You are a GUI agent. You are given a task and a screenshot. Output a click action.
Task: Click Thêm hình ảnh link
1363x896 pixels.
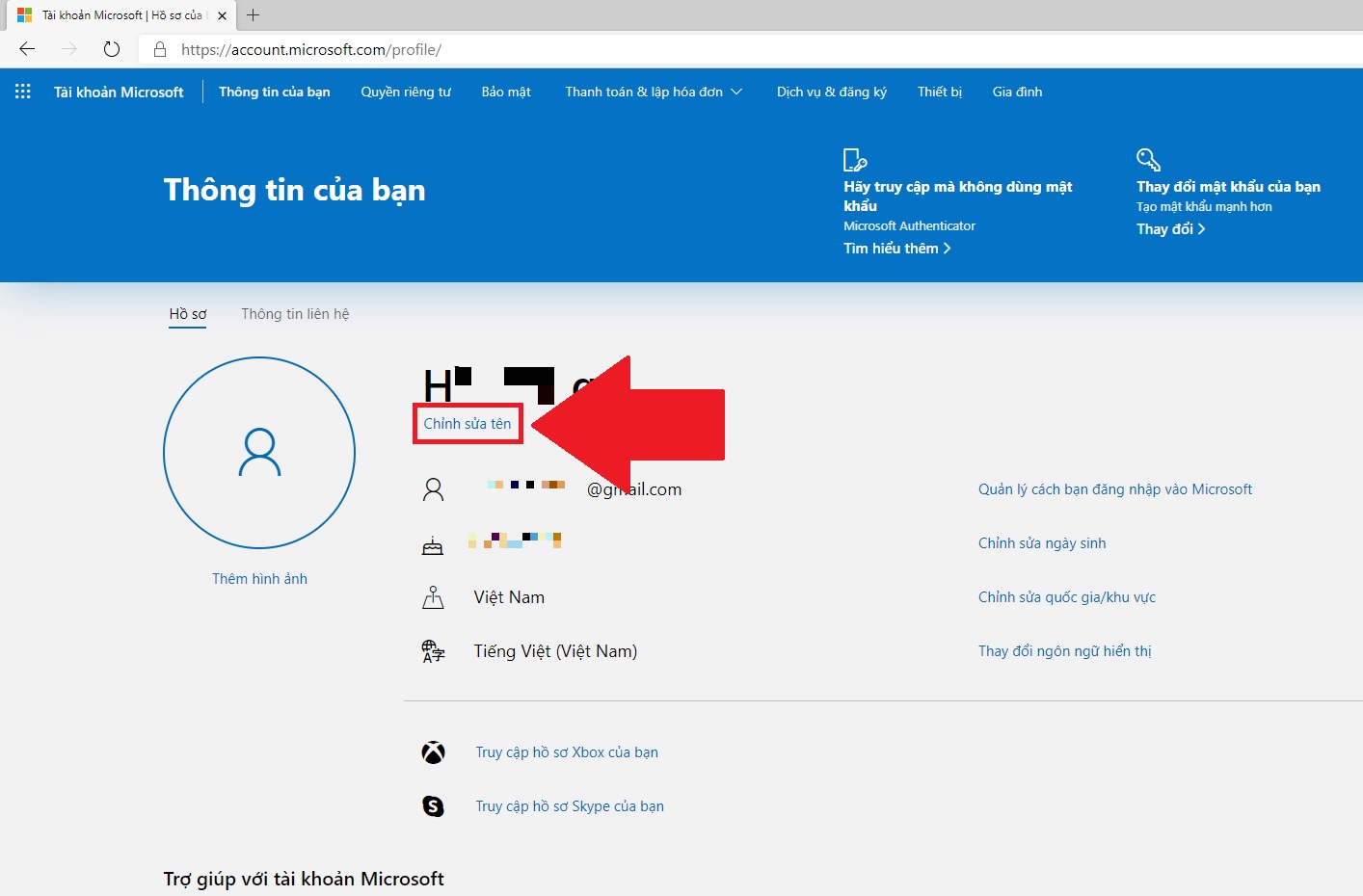pyautogui.click(x=259, y=579)
